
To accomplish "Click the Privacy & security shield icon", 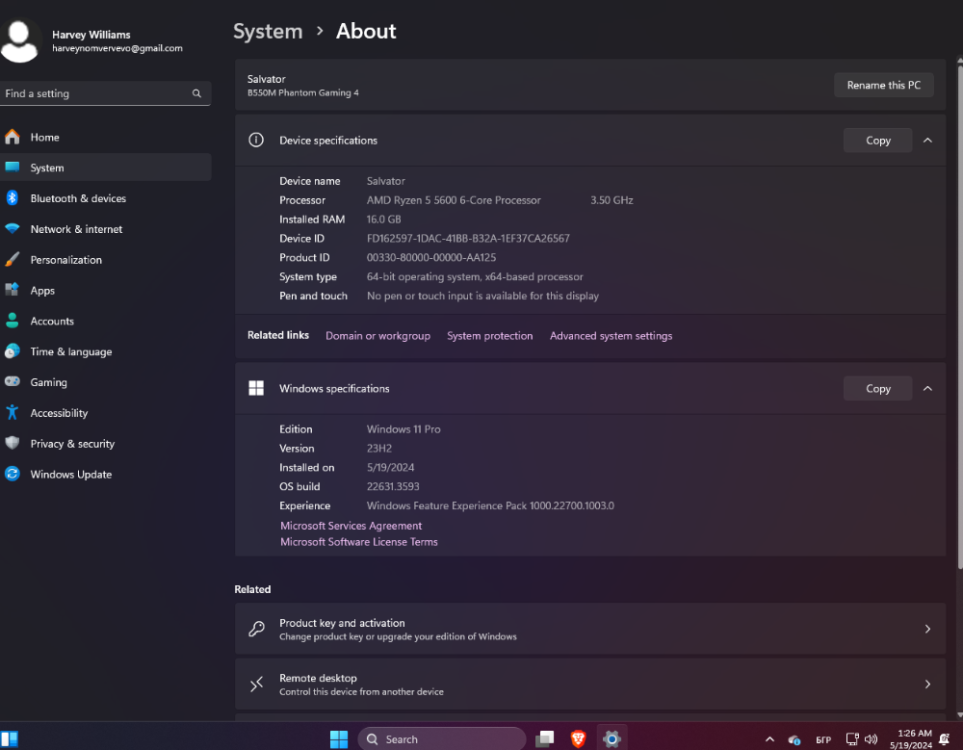I will [x=12, y=443].
